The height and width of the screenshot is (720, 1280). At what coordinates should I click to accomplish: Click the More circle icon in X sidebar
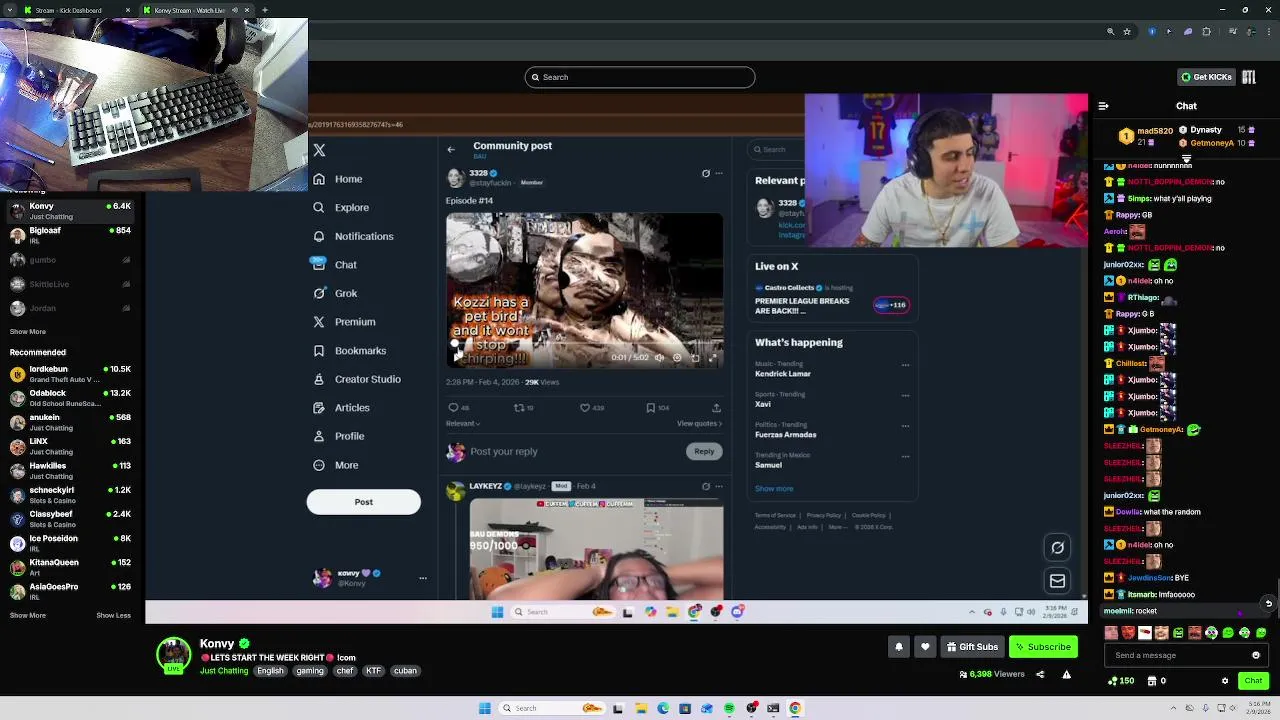(x=319, y=465)
